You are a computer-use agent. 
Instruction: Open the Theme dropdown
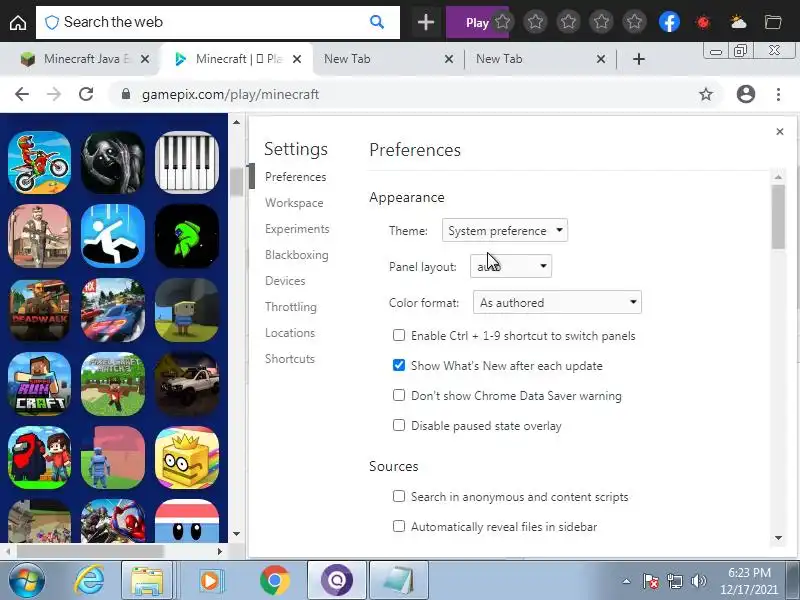click(505, 230)
